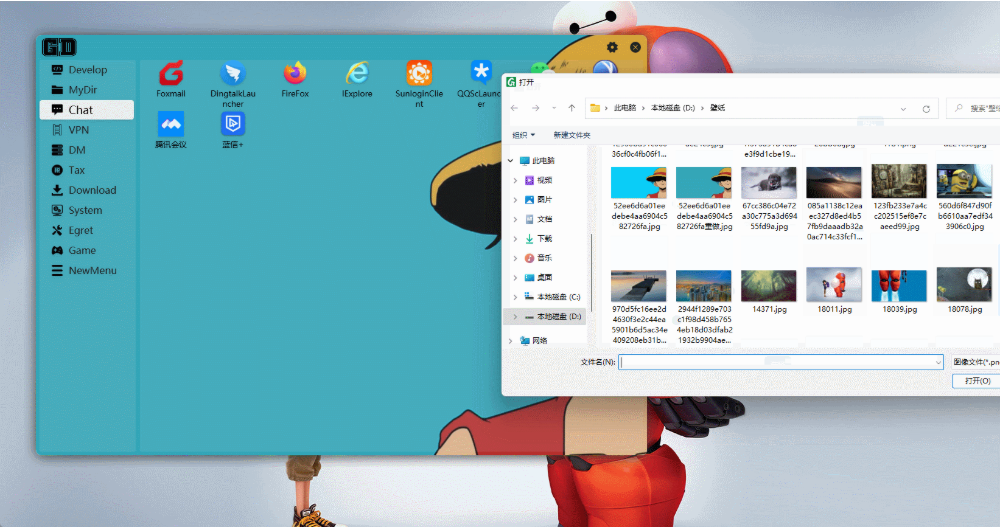Close the launcher panel with X icon
The width and height of the screenshot is (1000, 528).
[635, 47]
